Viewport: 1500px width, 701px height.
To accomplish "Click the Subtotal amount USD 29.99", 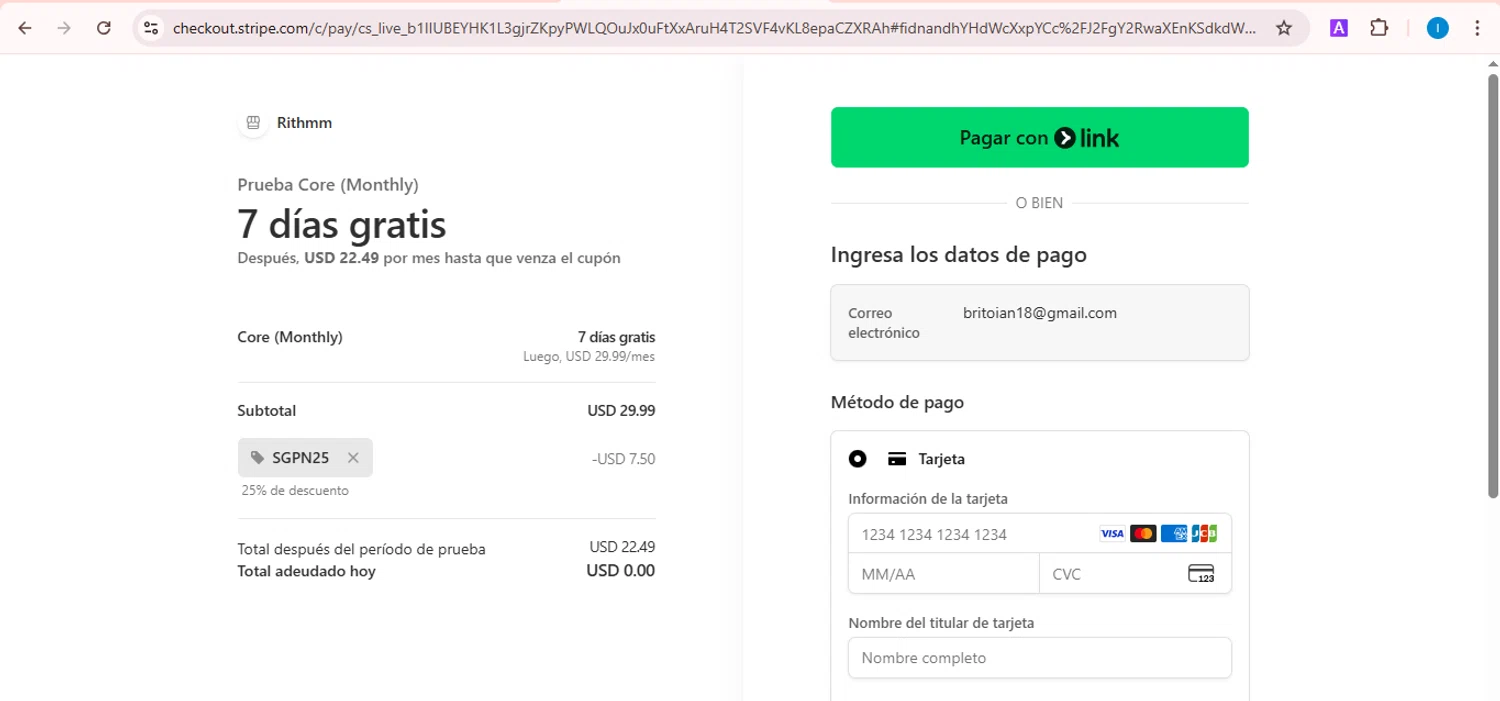I will pos(621,411).
